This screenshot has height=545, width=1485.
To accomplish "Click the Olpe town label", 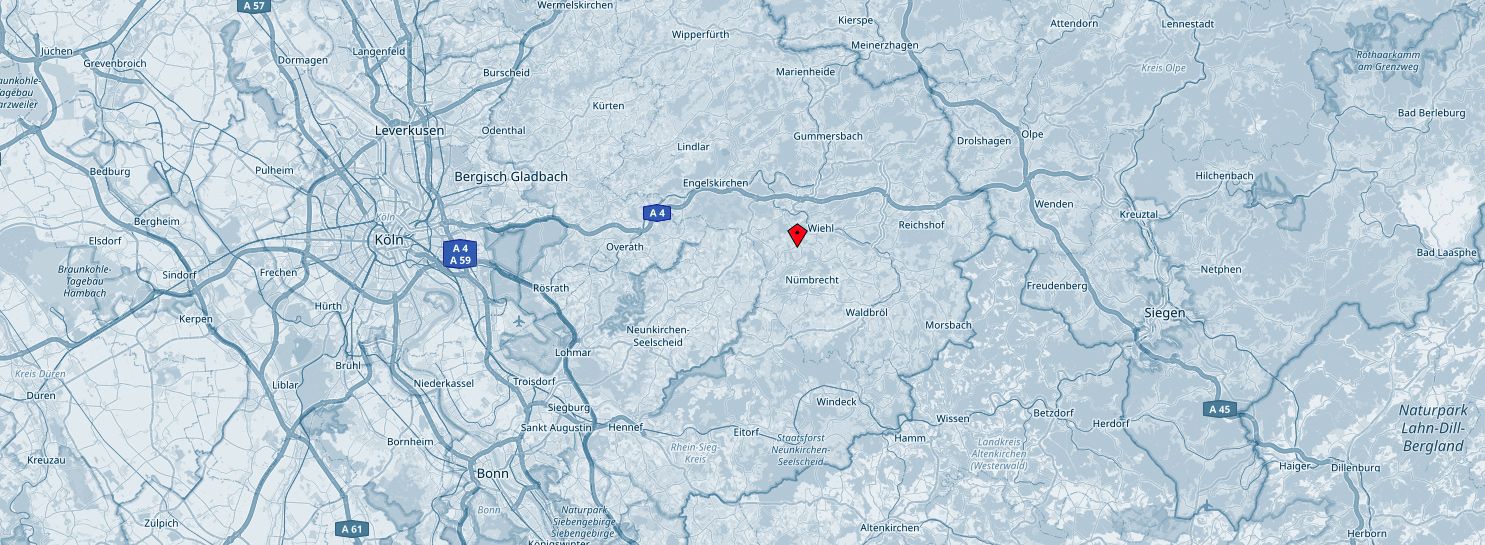I will pyautogui.click(x=1032, y=134).
